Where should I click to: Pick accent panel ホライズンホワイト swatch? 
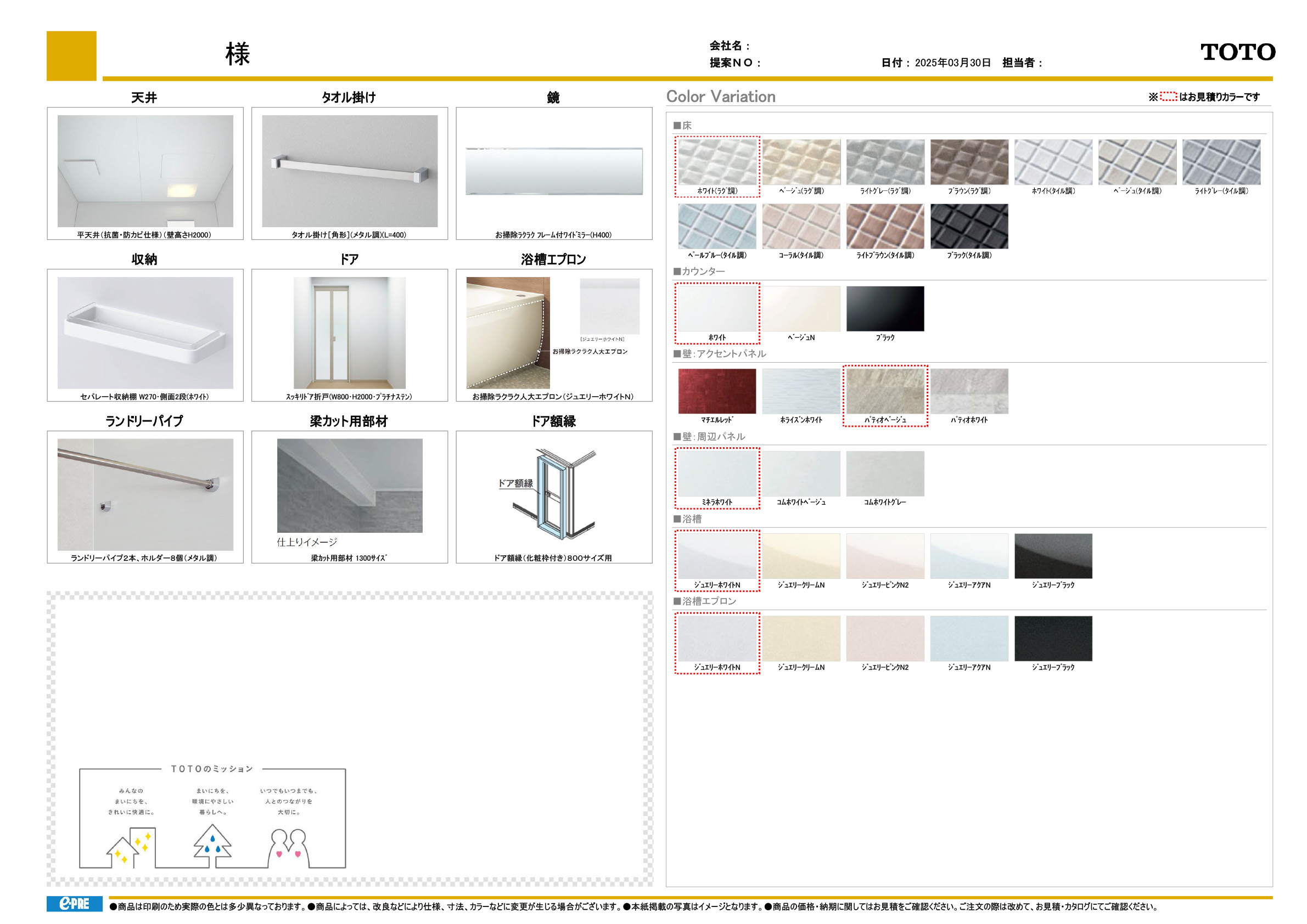coord(801,391)
